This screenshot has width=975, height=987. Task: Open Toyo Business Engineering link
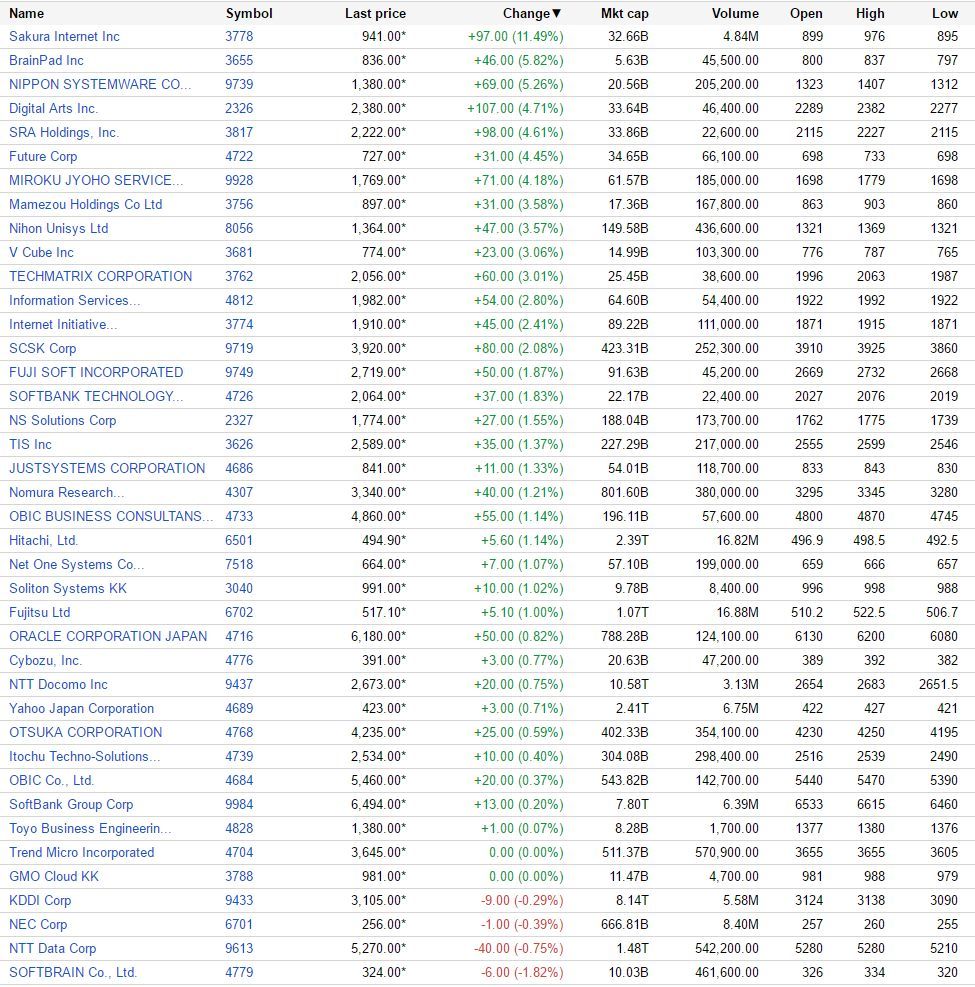pos(90,828)
